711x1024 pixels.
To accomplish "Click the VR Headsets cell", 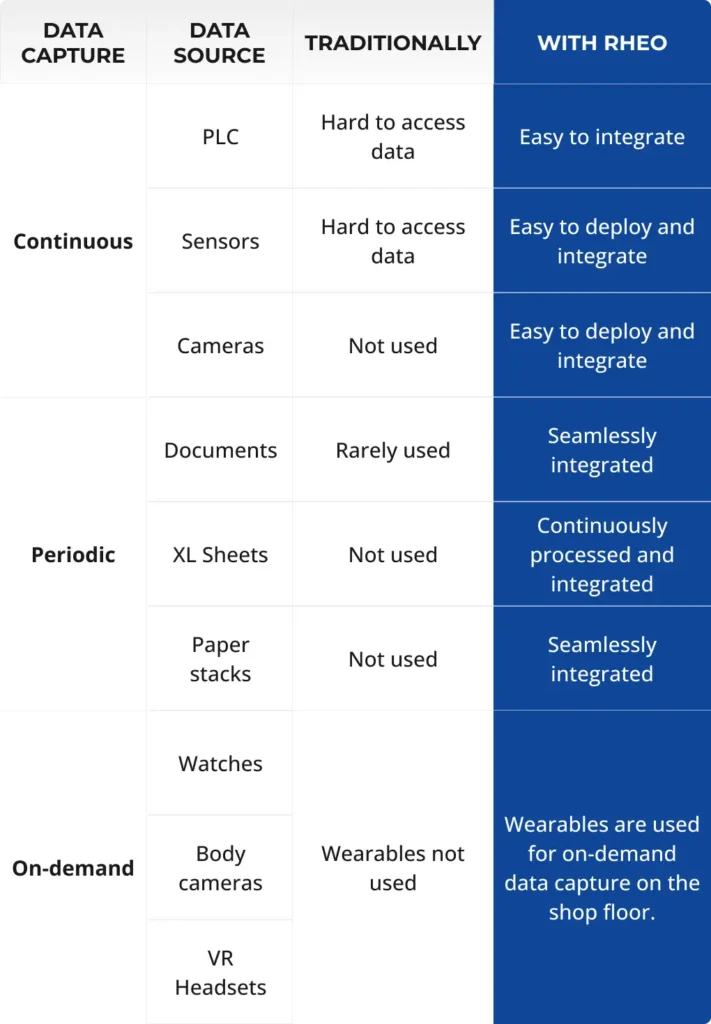I will click(220, 973).
